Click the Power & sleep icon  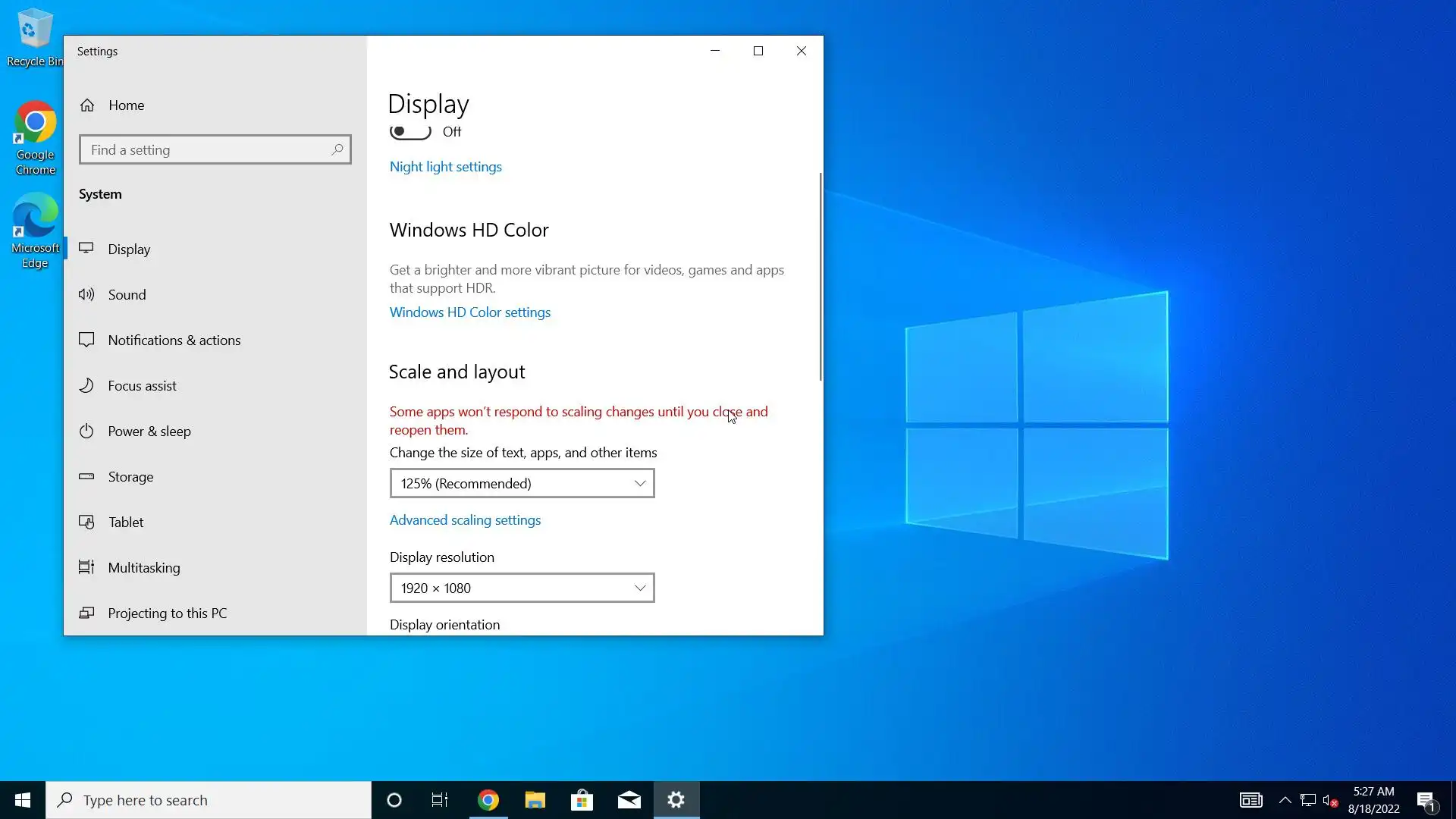[86, 431]
